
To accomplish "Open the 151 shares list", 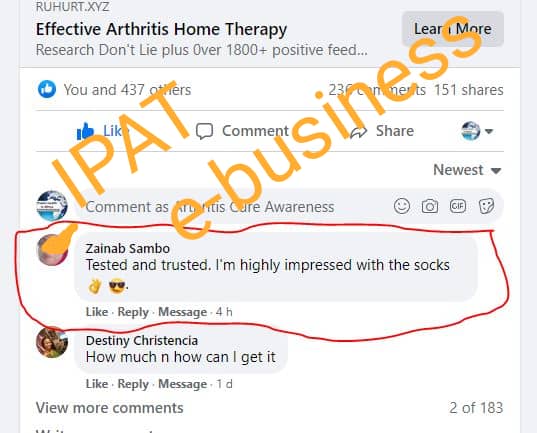I will click(469, 90).
